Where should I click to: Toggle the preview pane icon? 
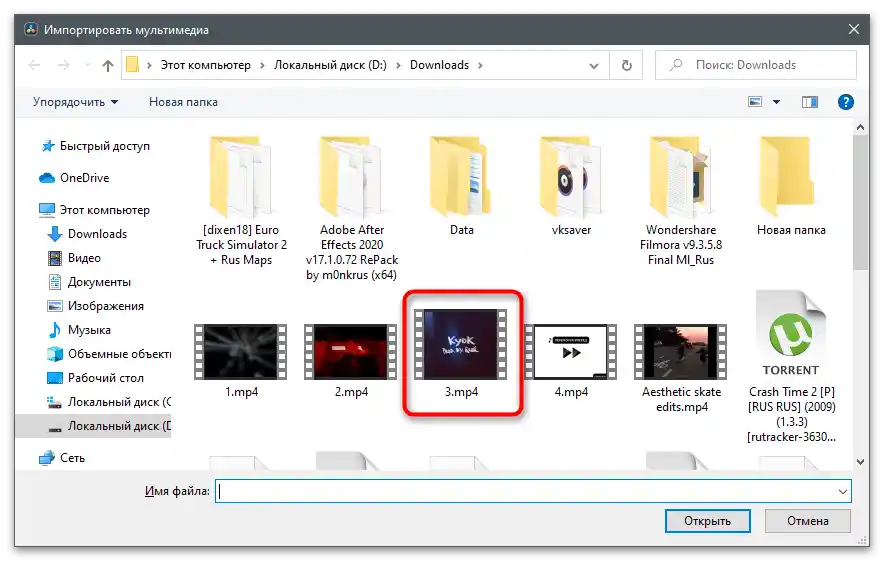(x=810, y=102)
